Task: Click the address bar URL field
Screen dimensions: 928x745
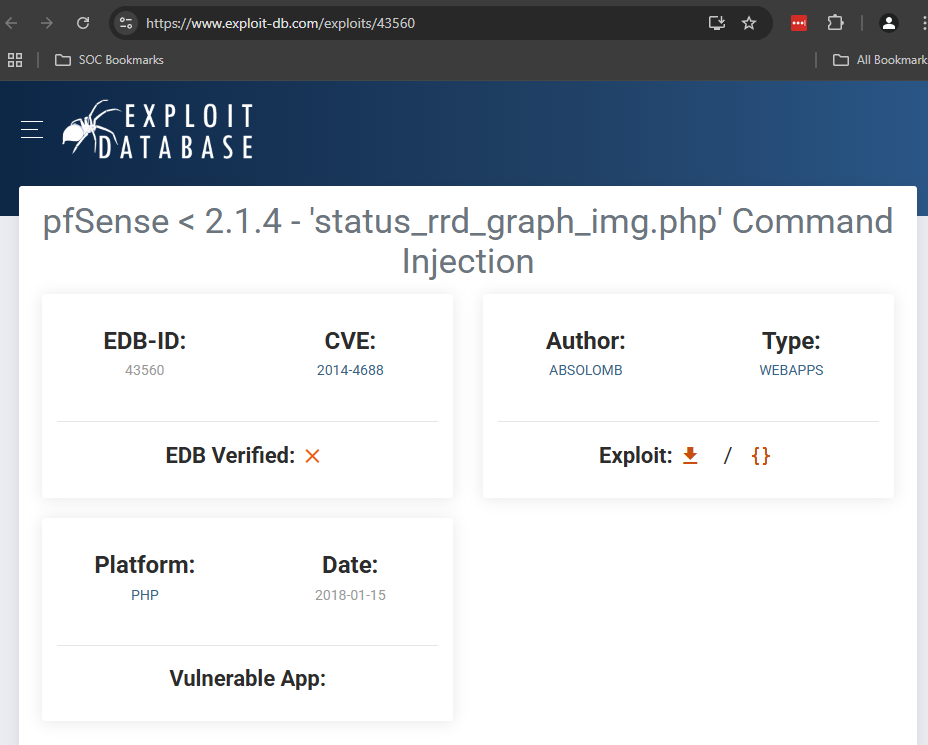Action: coord(400,23)
